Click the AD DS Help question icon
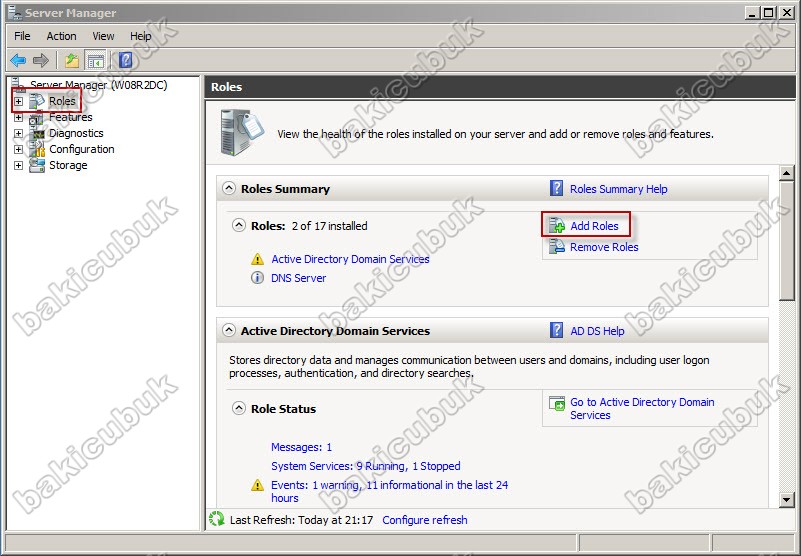 tap(556, 331)
